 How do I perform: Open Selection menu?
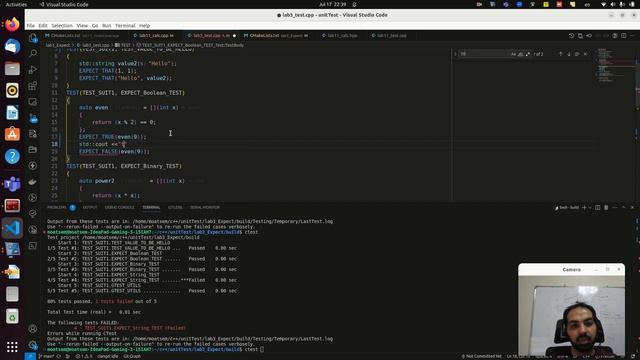click(62, 26)
